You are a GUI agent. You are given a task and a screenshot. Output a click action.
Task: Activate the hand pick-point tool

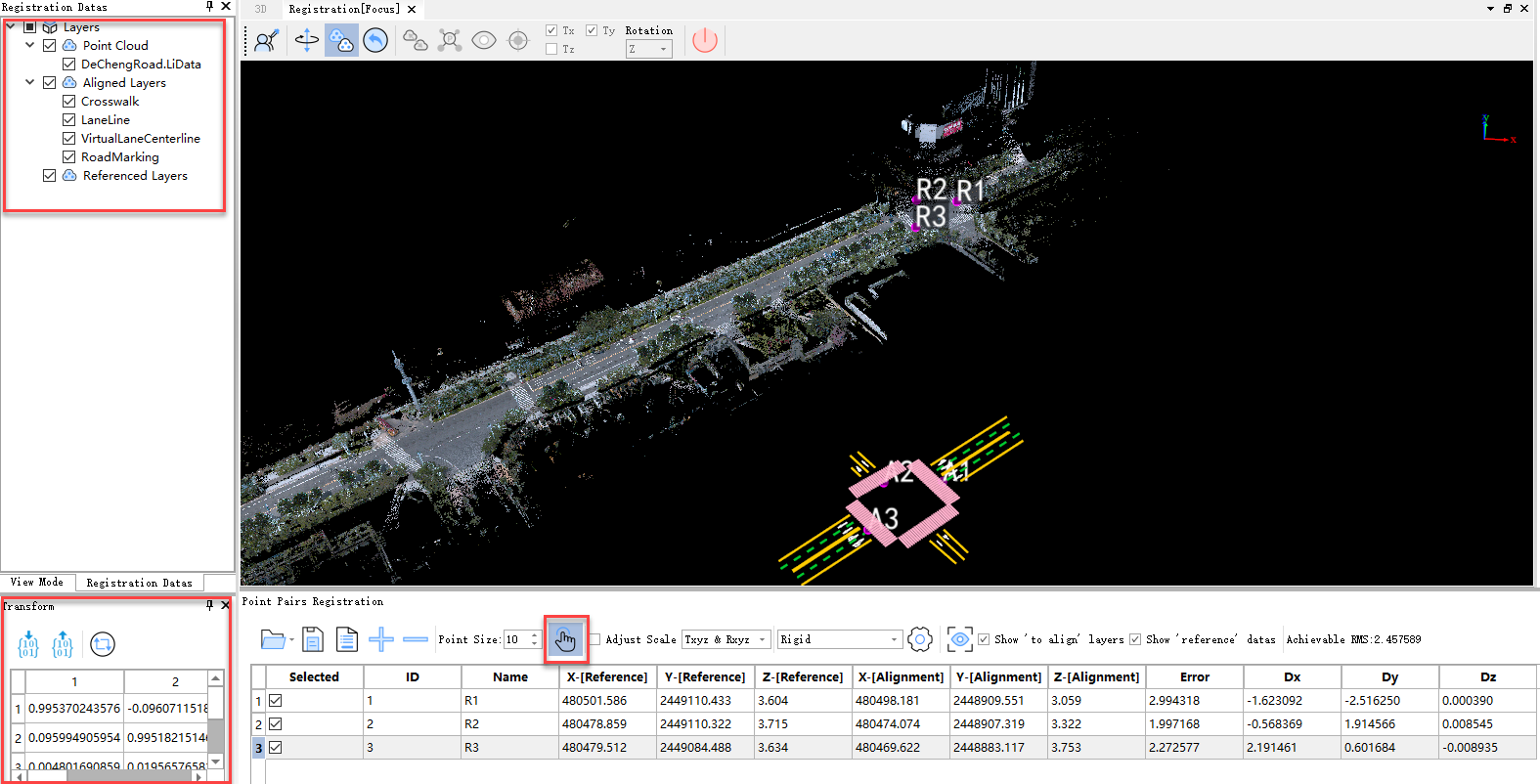565,640
